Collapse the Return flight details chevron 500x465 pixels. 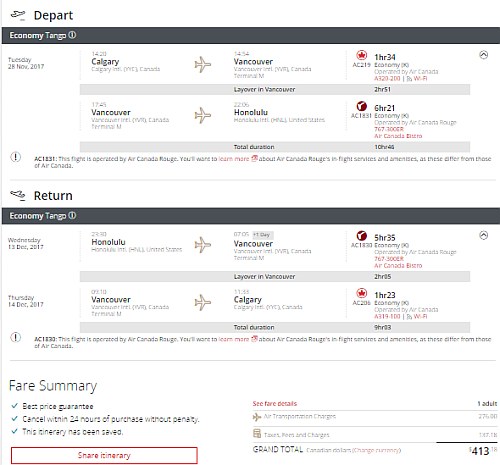click(484, 236)
